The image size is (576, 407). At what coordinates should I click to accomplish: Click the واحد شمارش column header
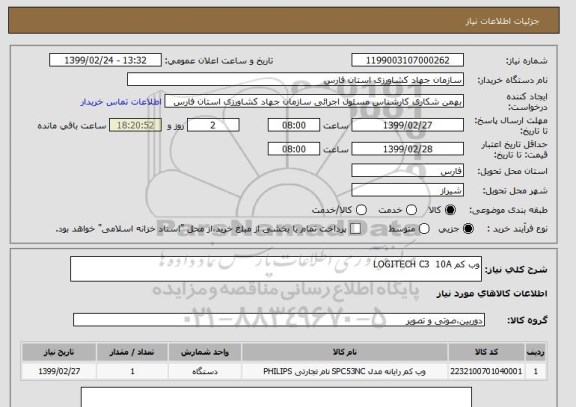click(205, 352)
